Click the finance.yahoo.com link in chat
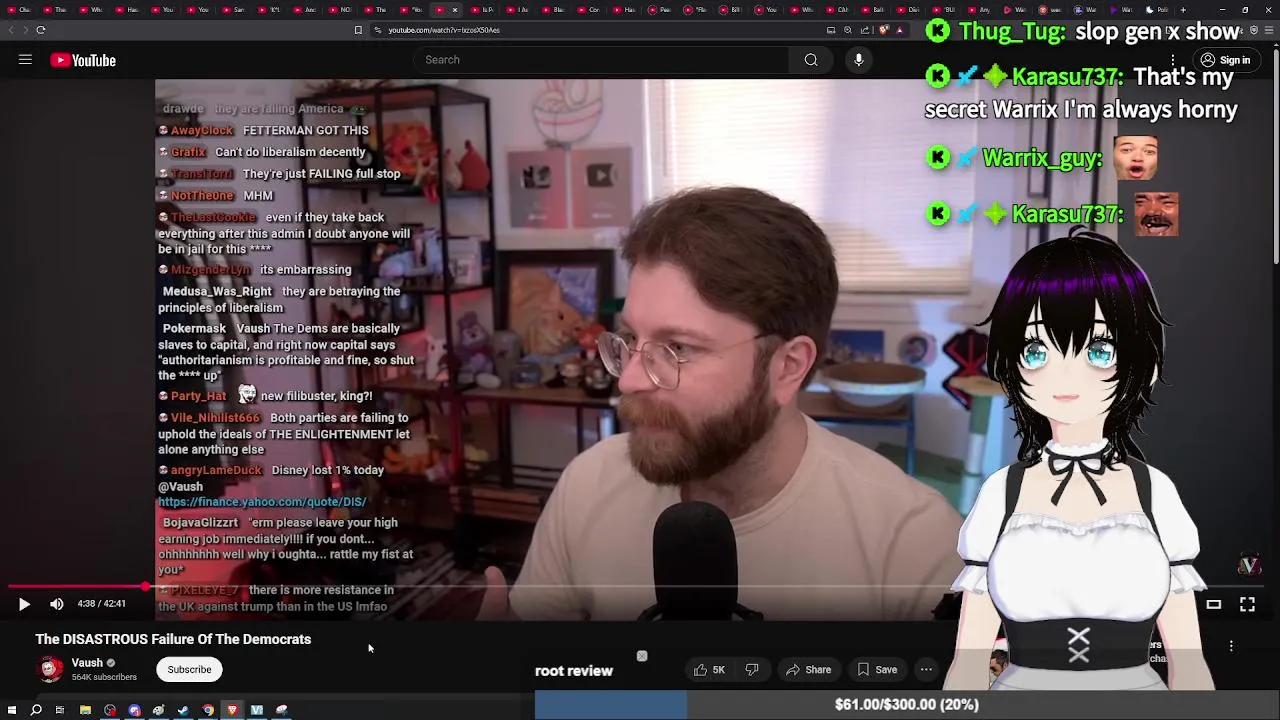 [x=262, y=502]
